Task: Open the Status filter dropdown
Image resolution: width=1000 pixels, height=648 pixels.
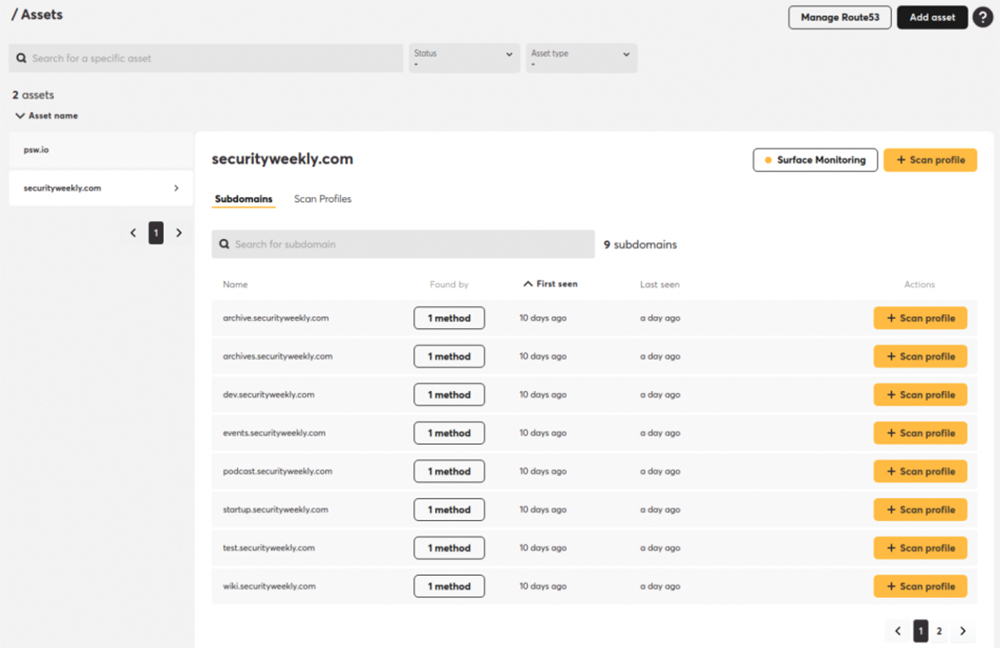Action: pyautogui.click(x=464, y=58)
